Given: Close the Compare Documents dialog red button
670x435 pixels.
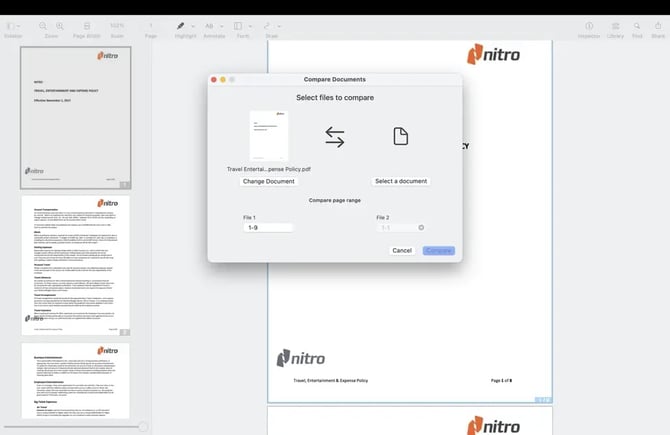Looking at the screenshot, I should pyautogui.click(x=214, y=79).
